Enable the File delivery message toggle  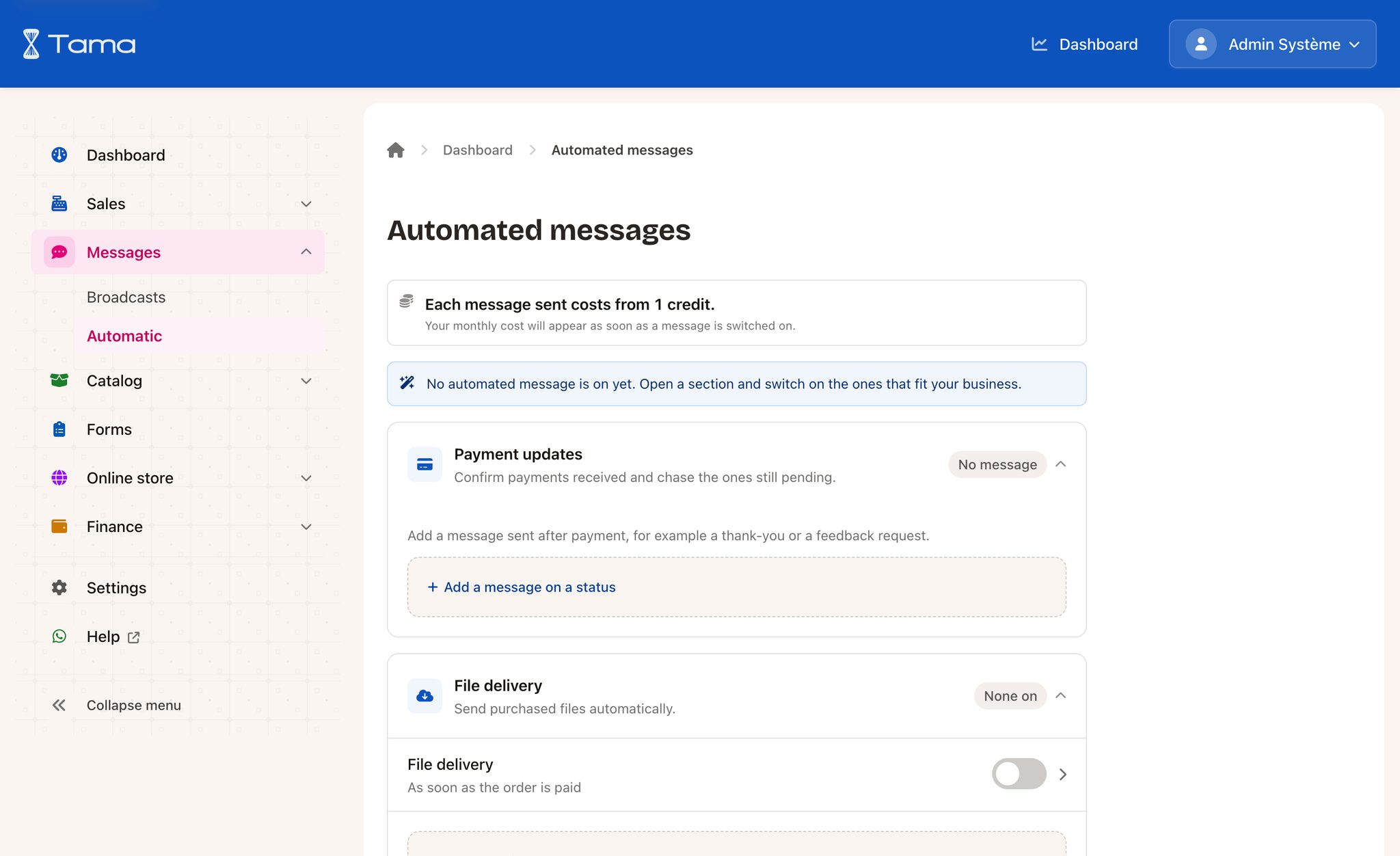pos(1019,774)
